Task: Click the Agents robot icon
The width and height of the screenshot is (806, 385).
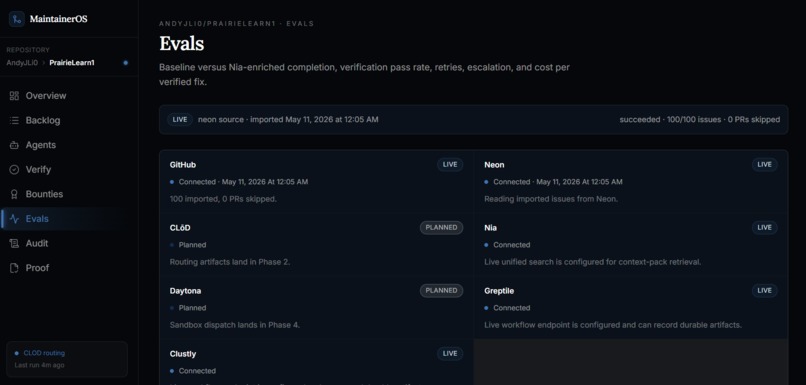Action: (x=14, y=145)
